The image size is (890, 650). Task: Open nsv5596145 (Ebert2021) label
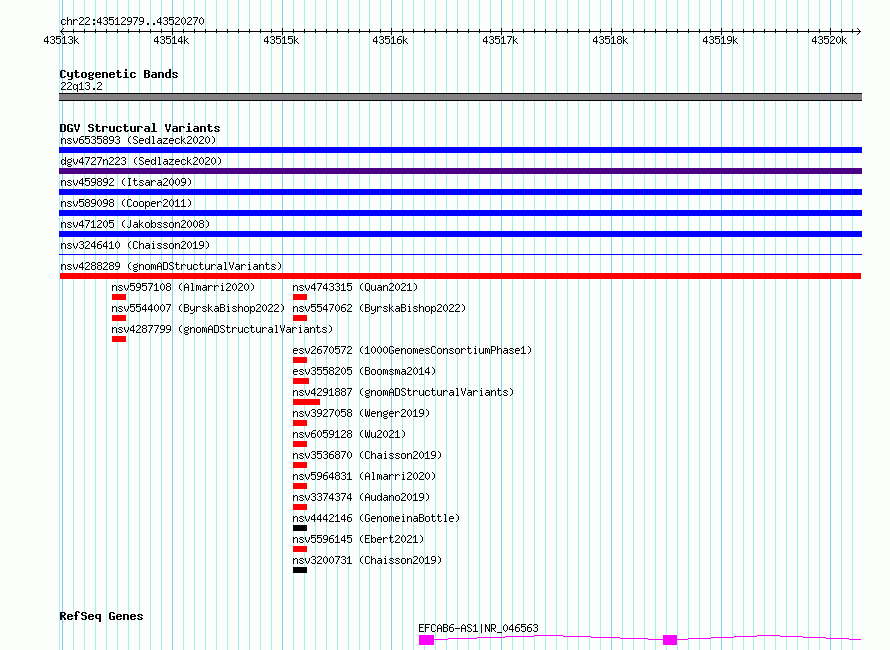(358, 539)
